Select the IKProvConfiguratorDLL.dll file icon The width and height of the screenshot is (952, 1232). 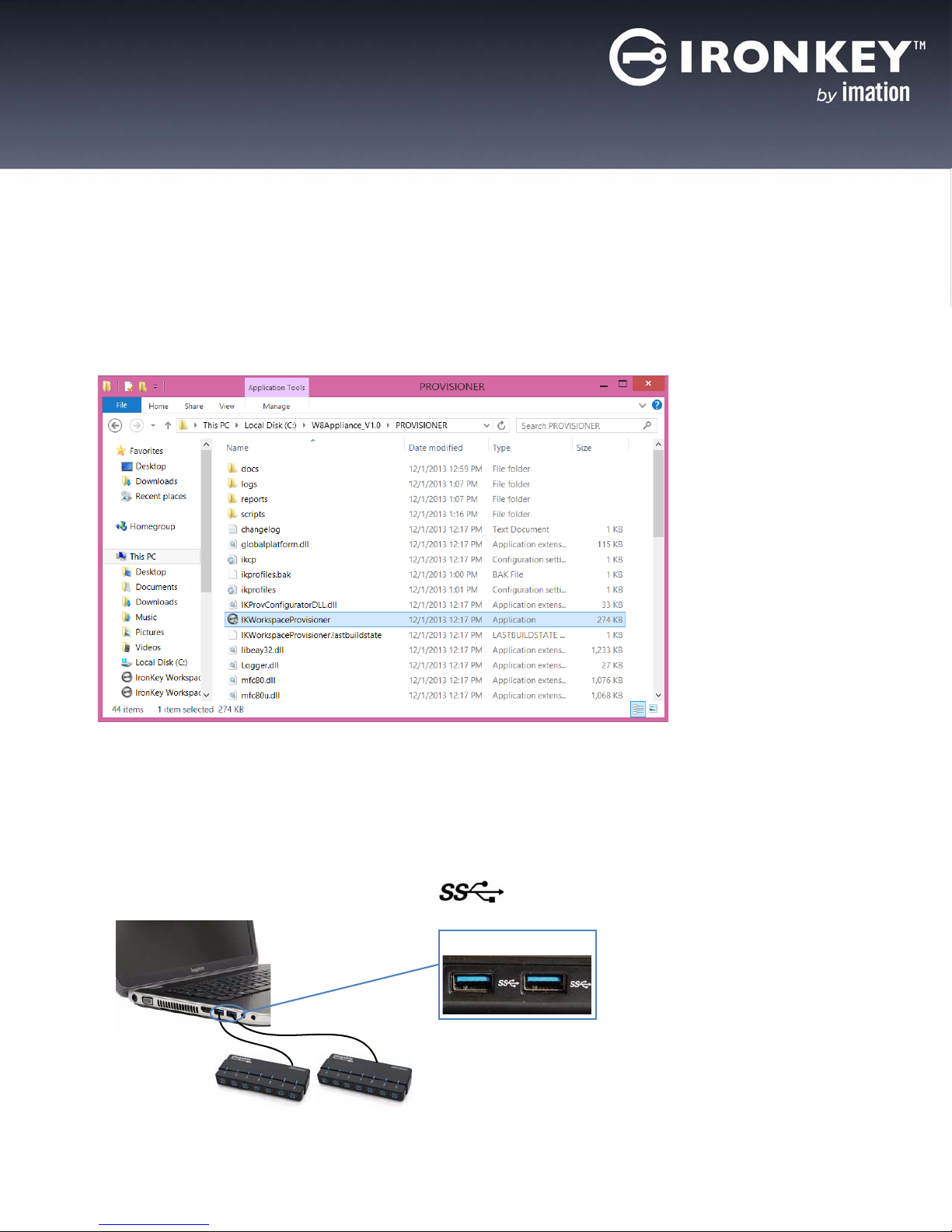point(232,605)
